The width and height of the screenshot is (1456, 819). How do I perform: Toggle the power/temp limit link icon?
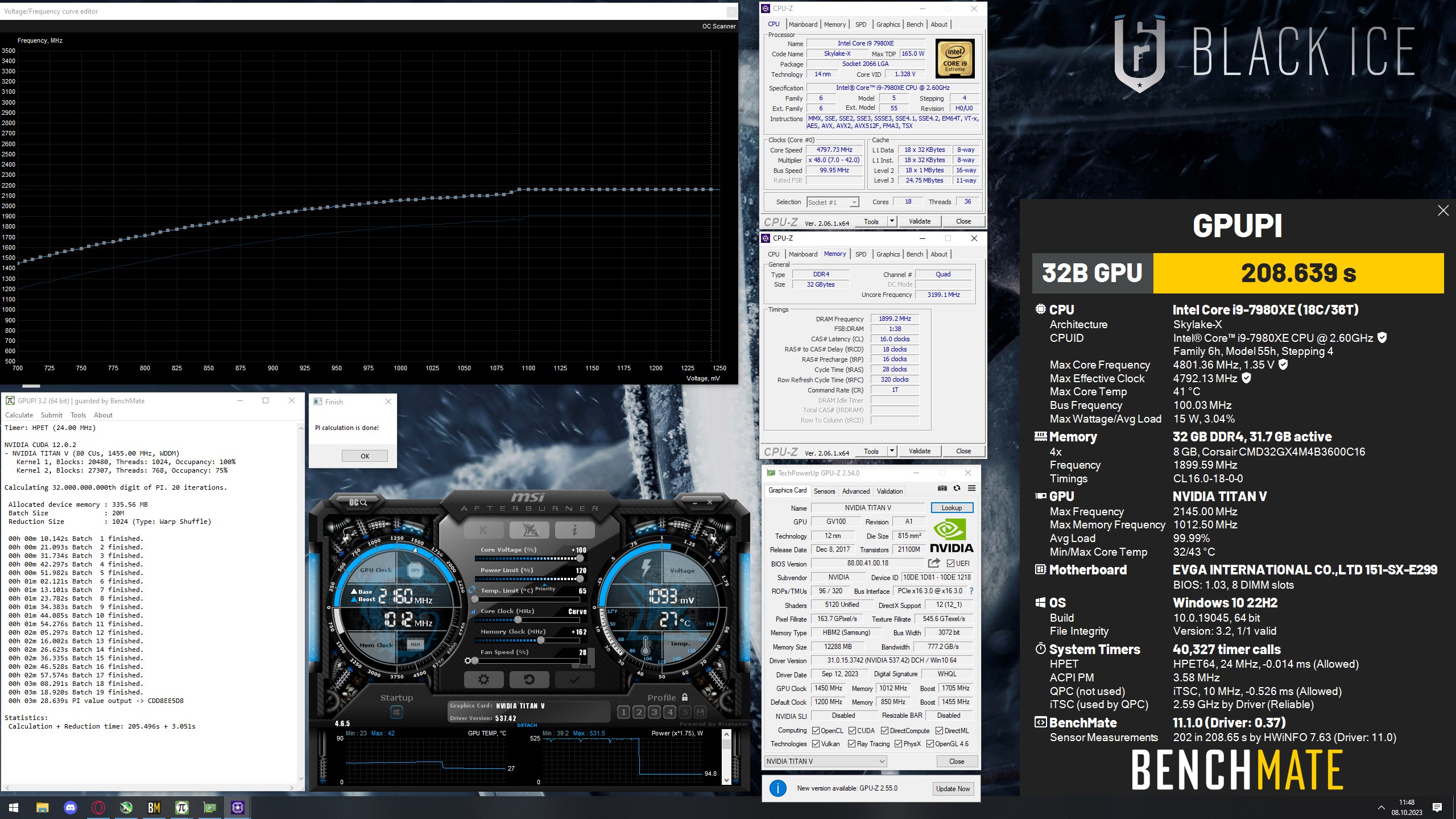[x=471, y=590]
